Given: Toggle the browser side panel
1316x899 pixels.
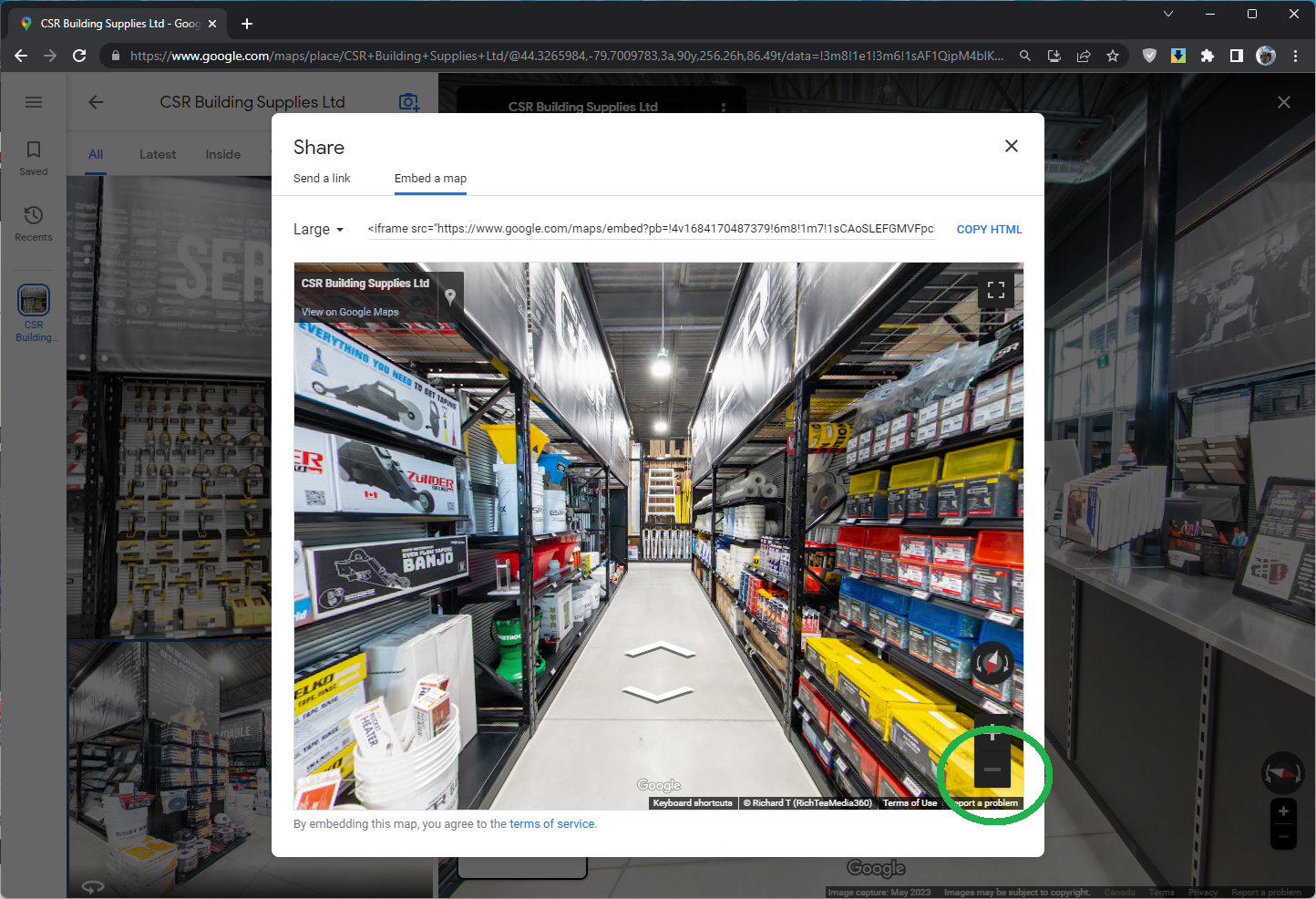Looking at the screenshot, I should pyautogui.click(x=1237, y=56).
